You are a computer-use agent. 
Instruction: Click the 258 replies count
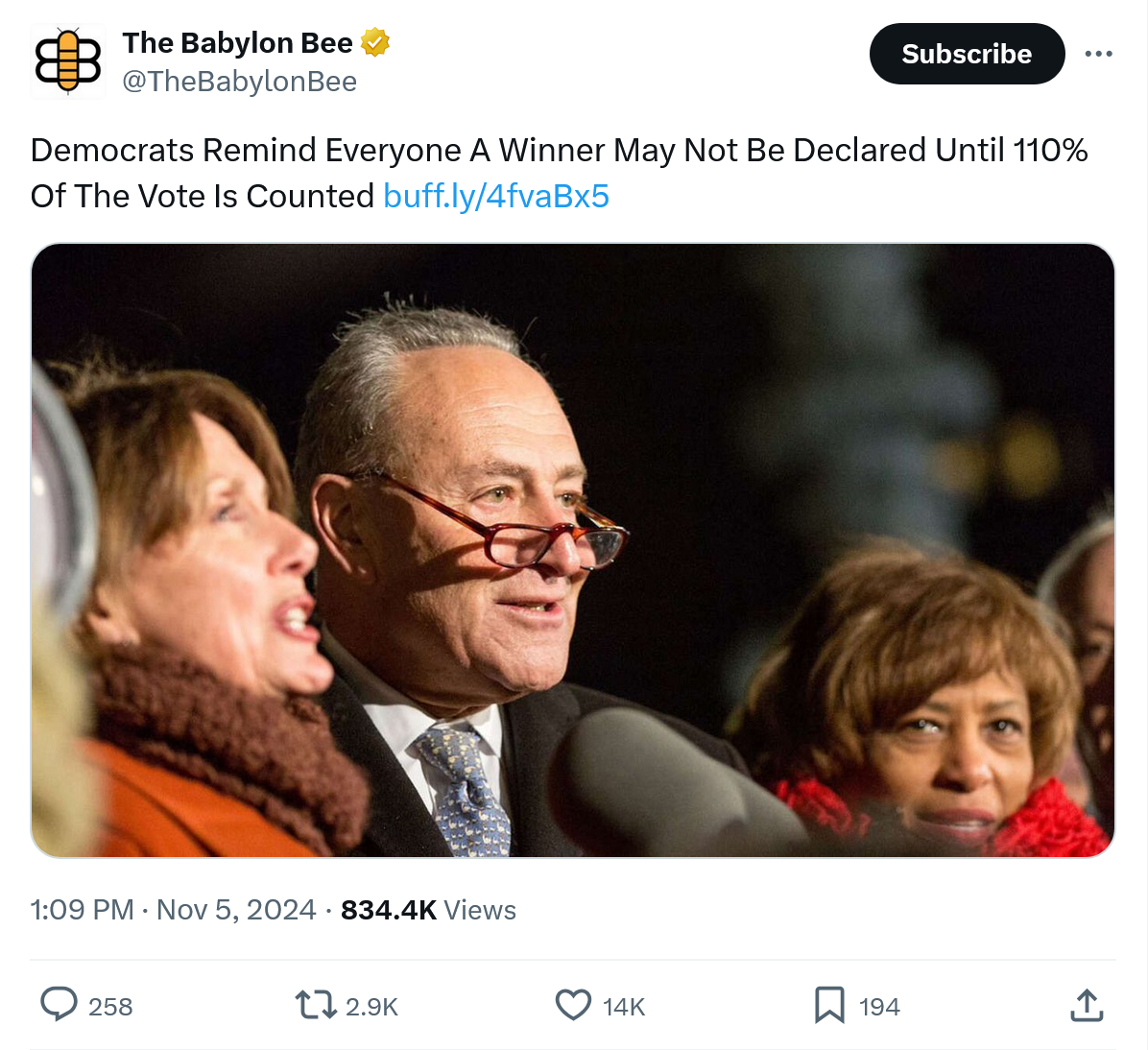tap(110, 1007)
